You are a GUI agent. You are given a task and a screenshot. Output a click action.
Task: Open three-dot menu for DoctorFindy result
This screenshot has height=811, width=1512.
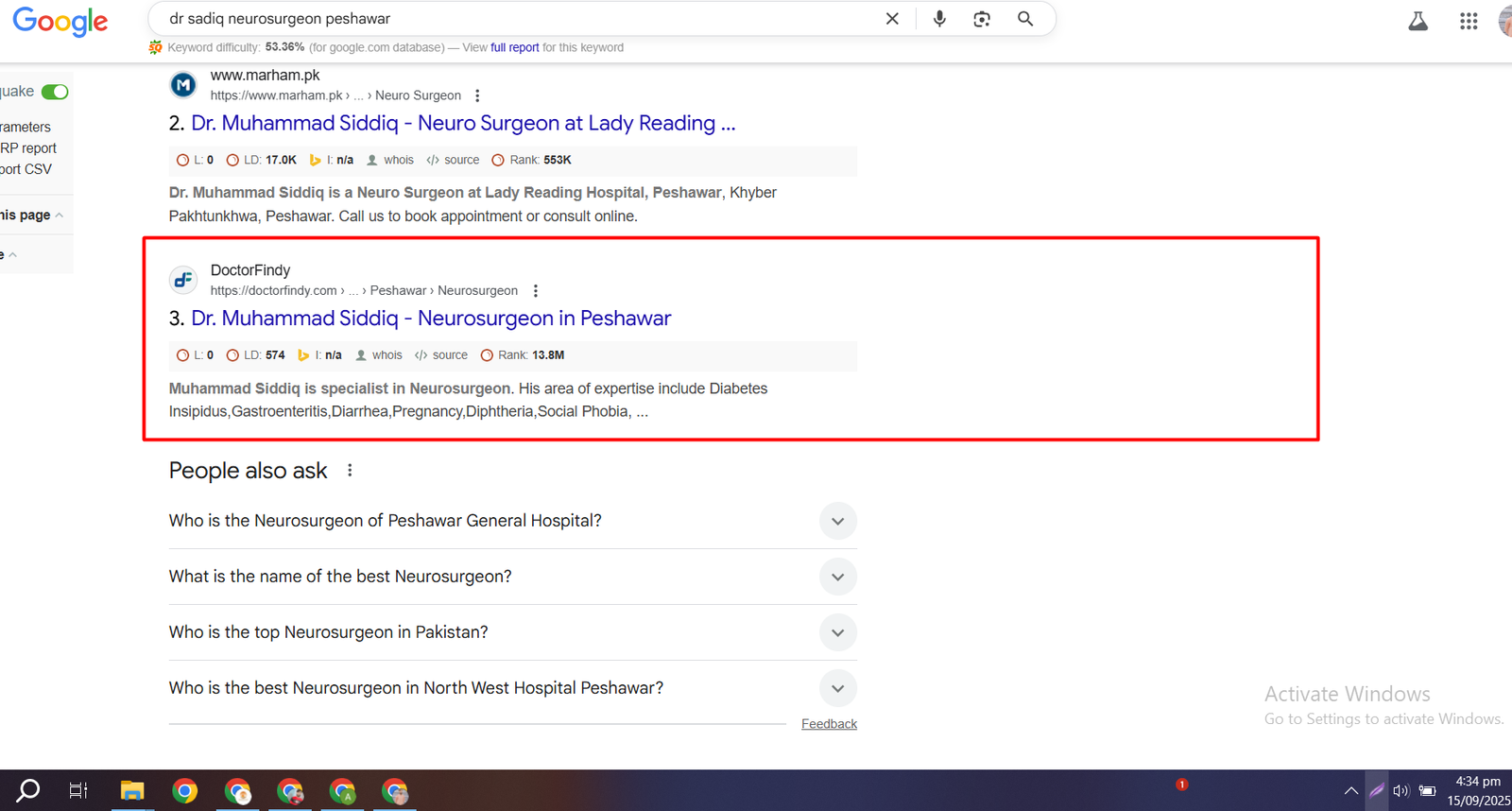[x=536, y=291]
